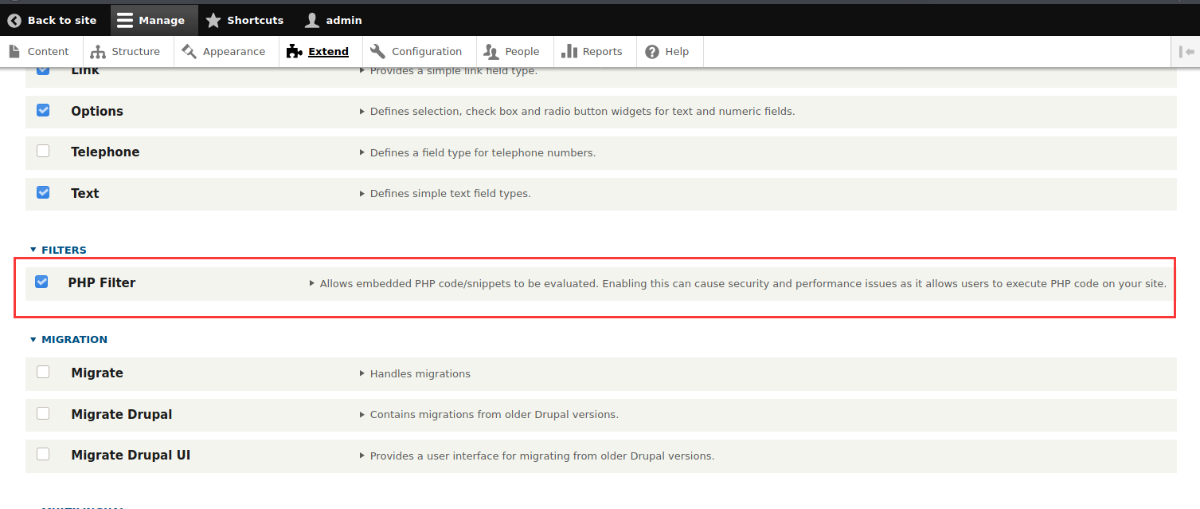Collapse the MIGRATION section
Viewport: 1200px width, 509px height.
[68, 340]
